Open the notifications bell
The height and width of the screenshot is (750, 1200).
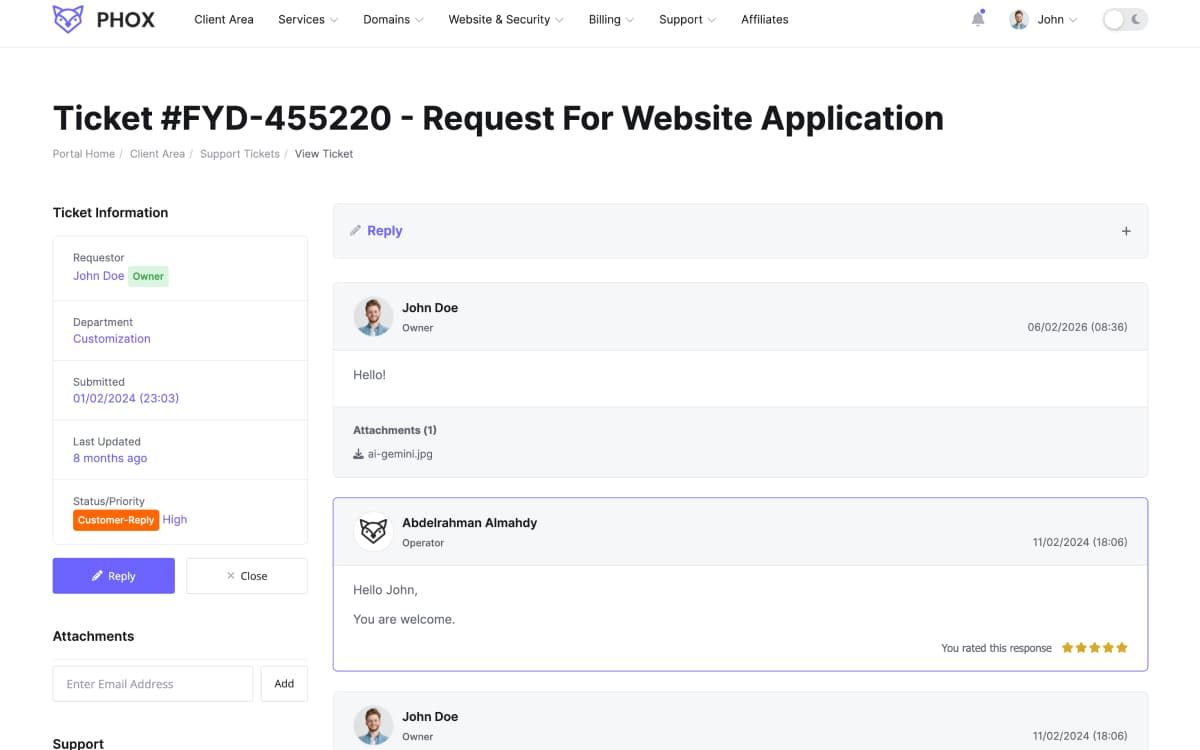[978, 19]
